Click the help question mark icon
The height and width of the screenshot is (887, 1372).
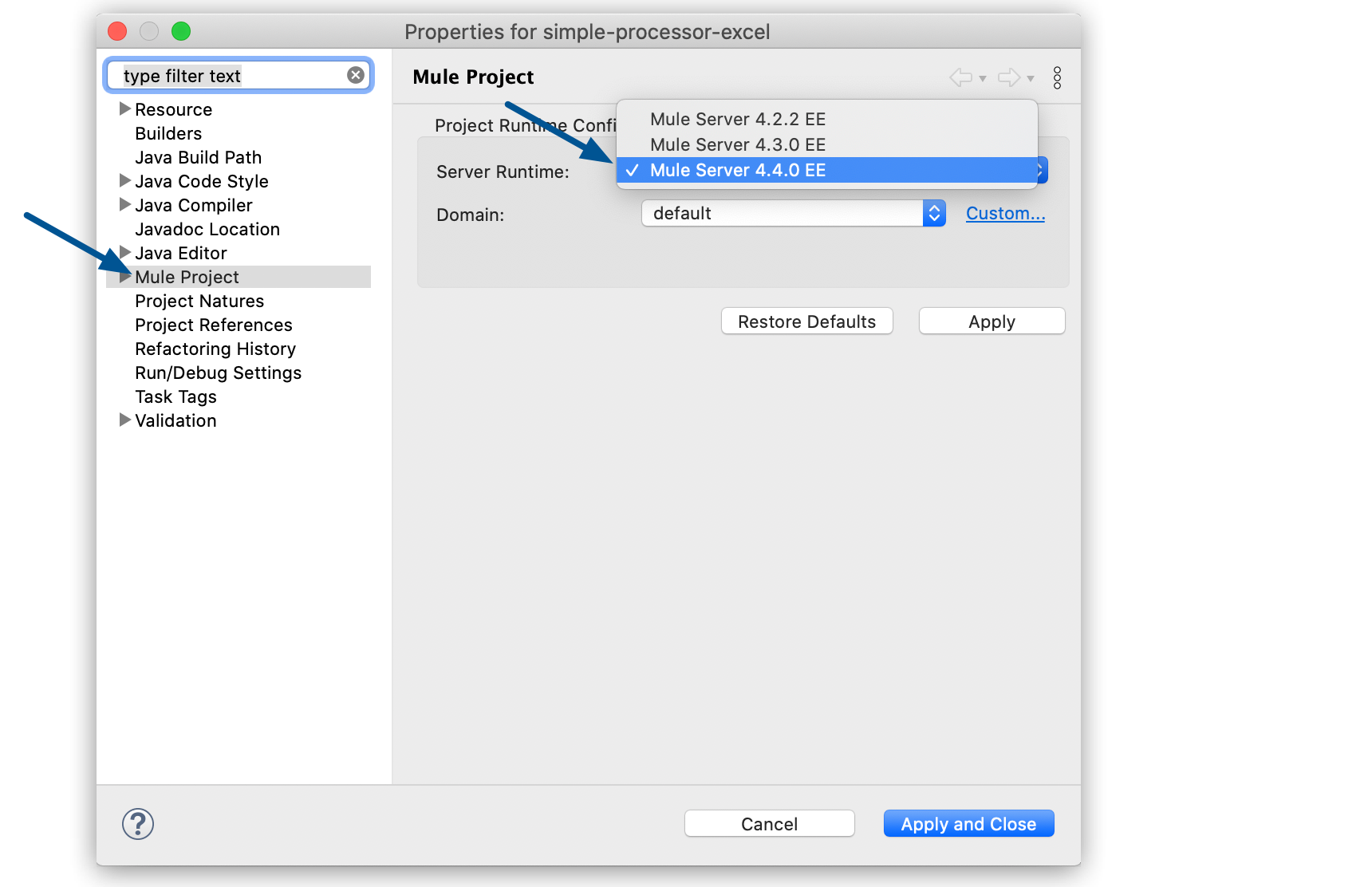(137, 824)
